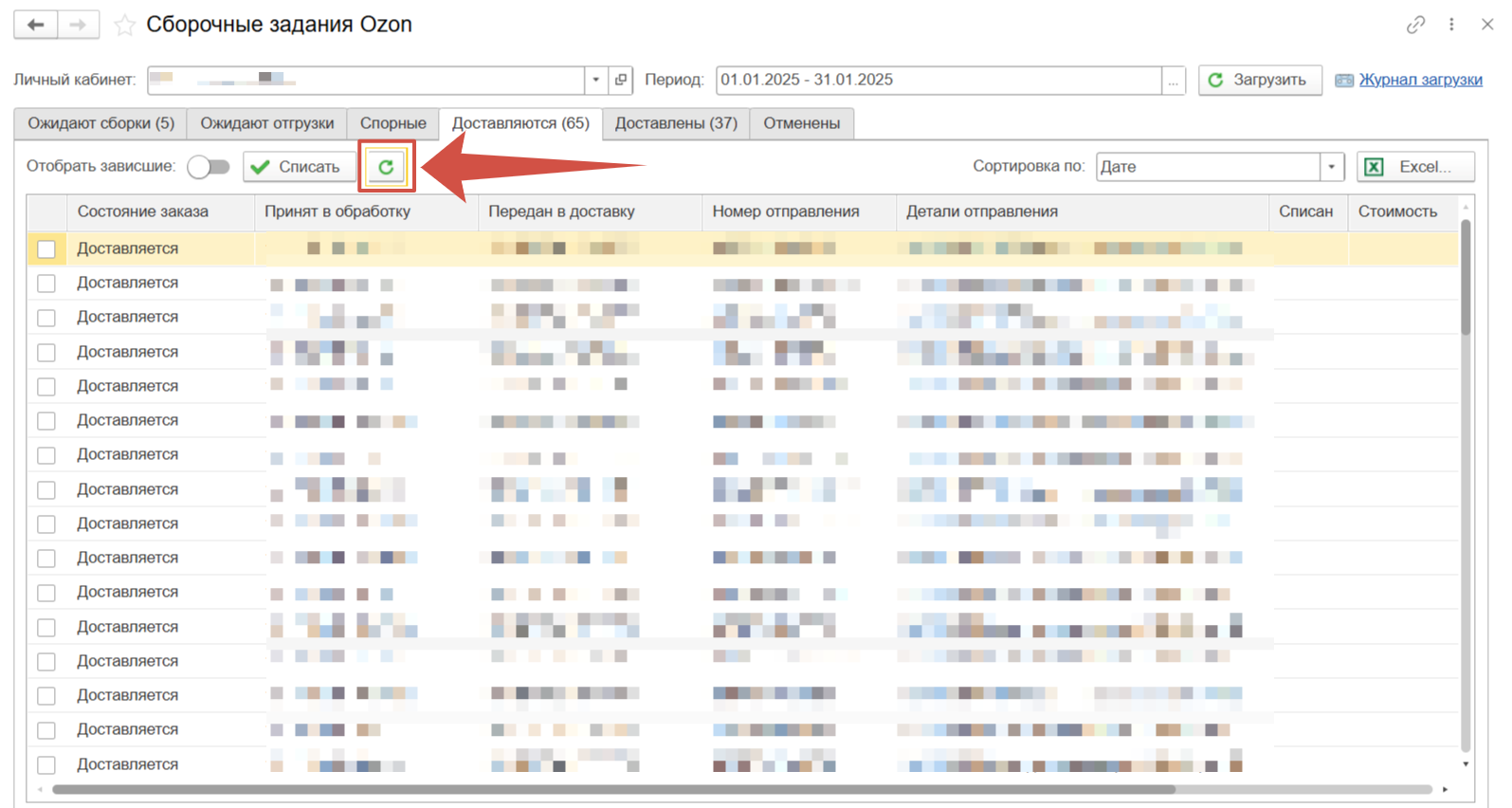
Task: Refresh the list with the green refresh icon
Action: click(386, 167)
